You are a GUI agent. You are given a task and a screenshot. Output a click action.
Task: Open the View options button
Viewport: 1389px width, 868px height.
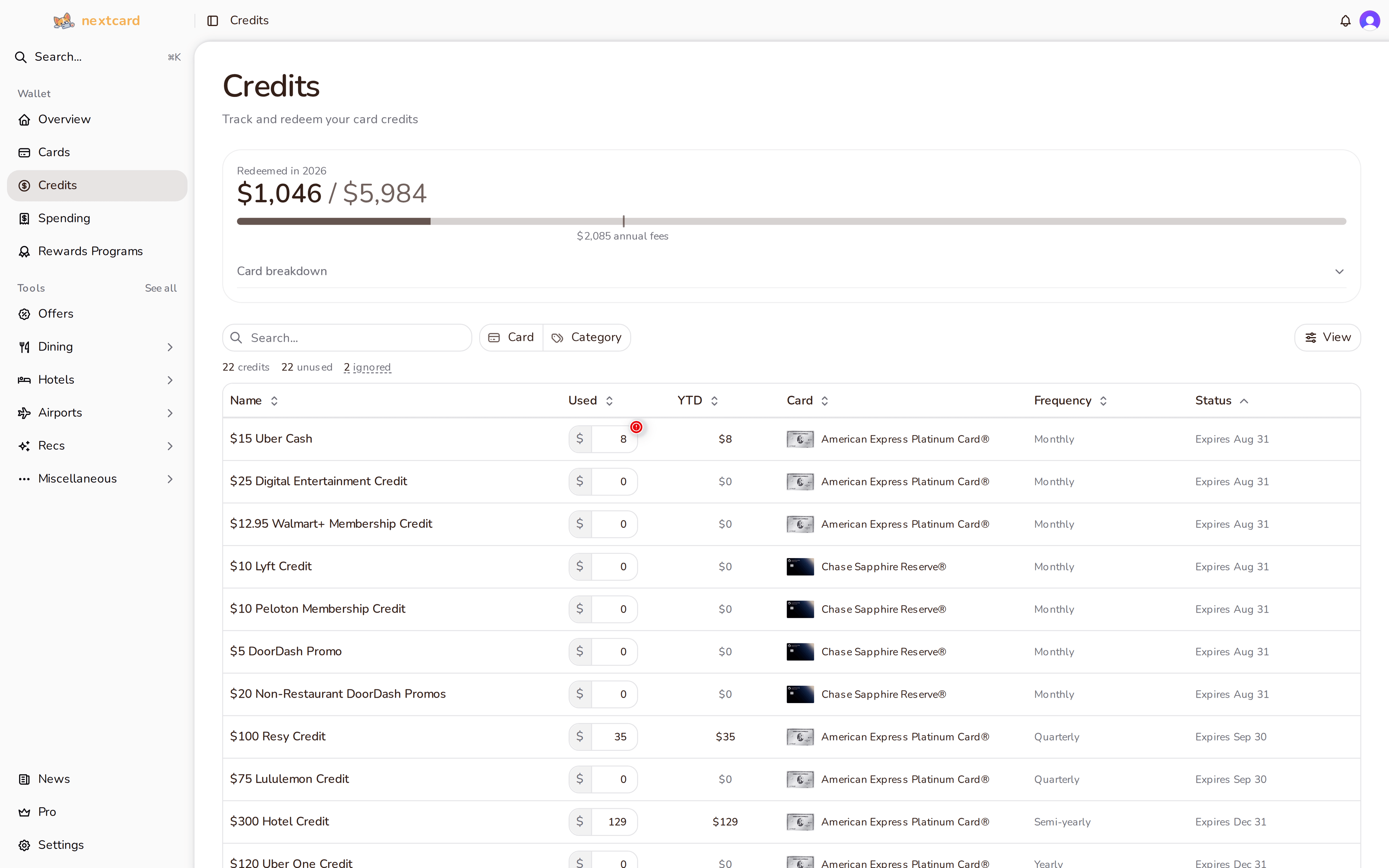pos(1327,337)
